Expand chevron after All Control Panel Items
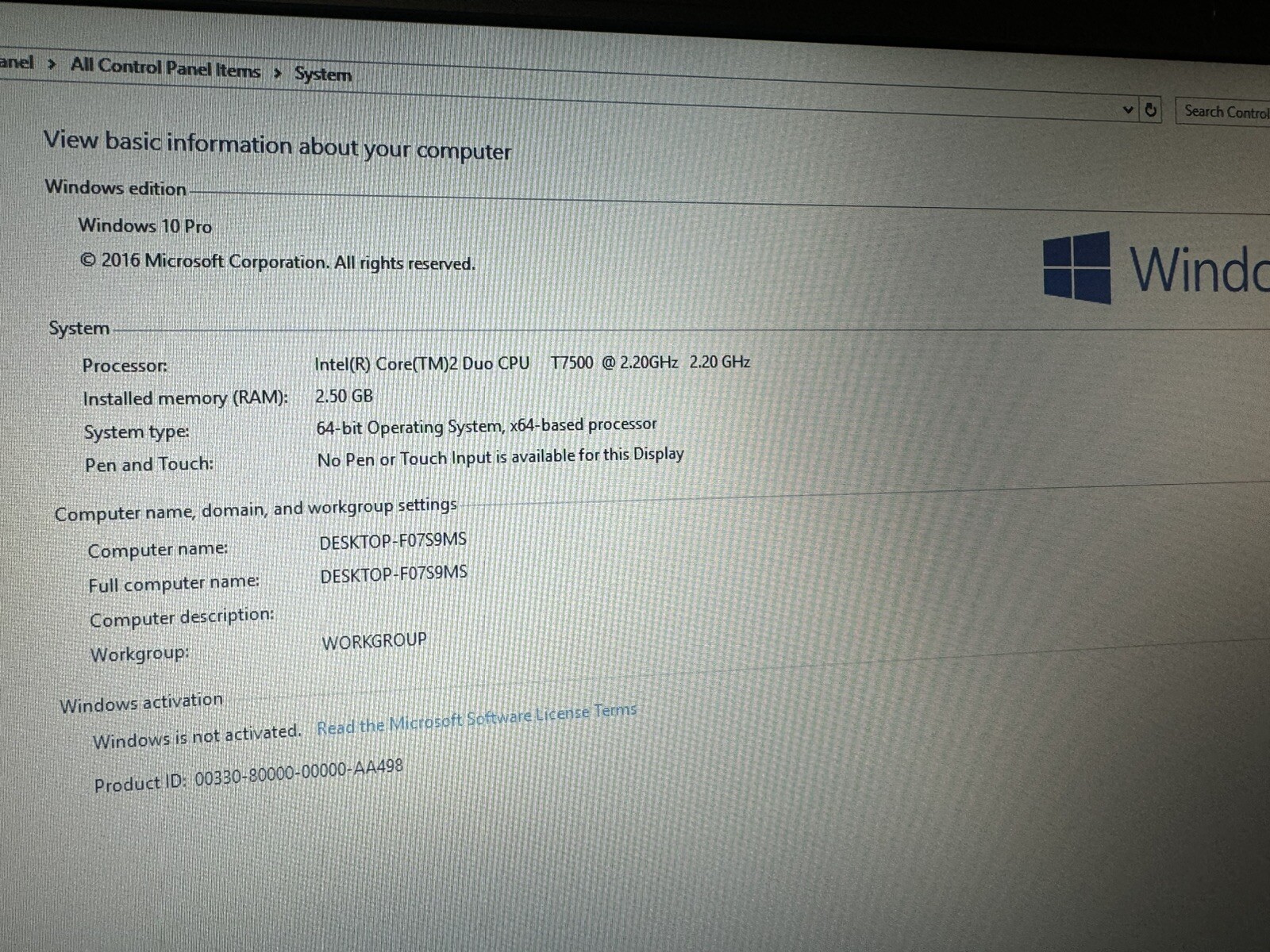This screenshot has width=1270, height=952. click(x=277, y=73)
